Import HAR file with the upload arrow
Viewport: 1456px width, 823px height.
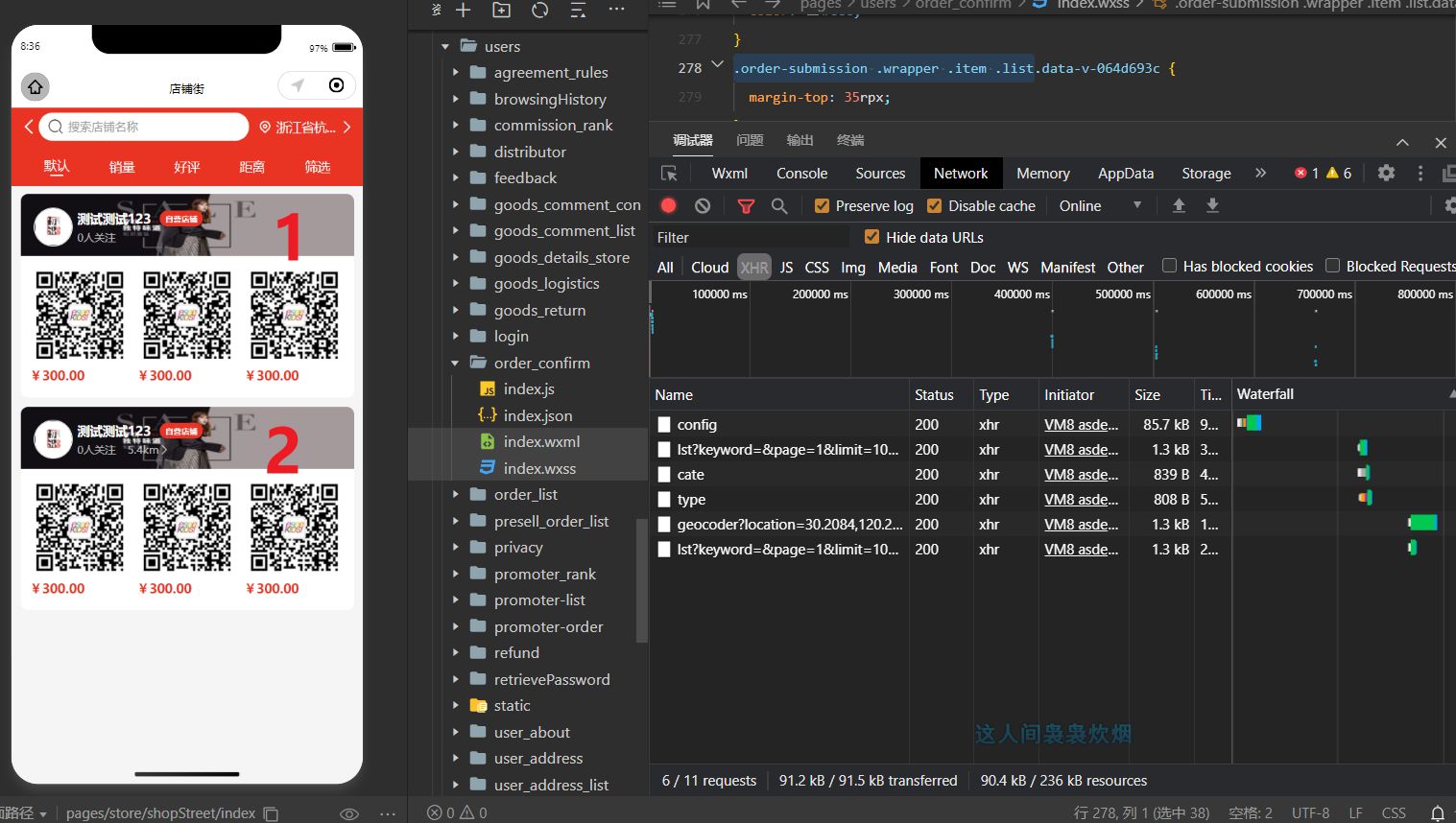click(1179, 205)
